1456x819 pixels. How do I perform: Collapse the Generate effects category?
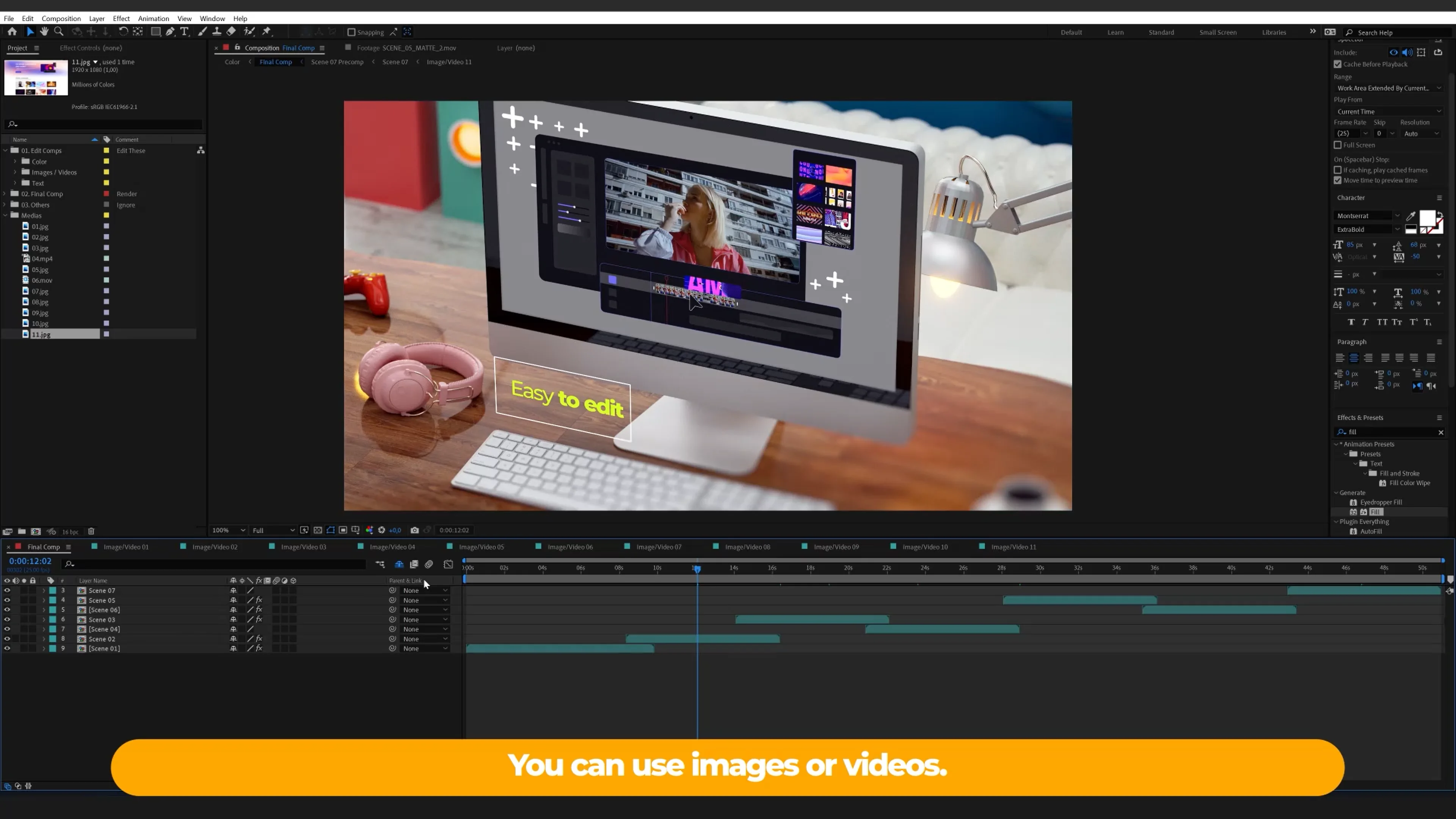pos(1336,493)
